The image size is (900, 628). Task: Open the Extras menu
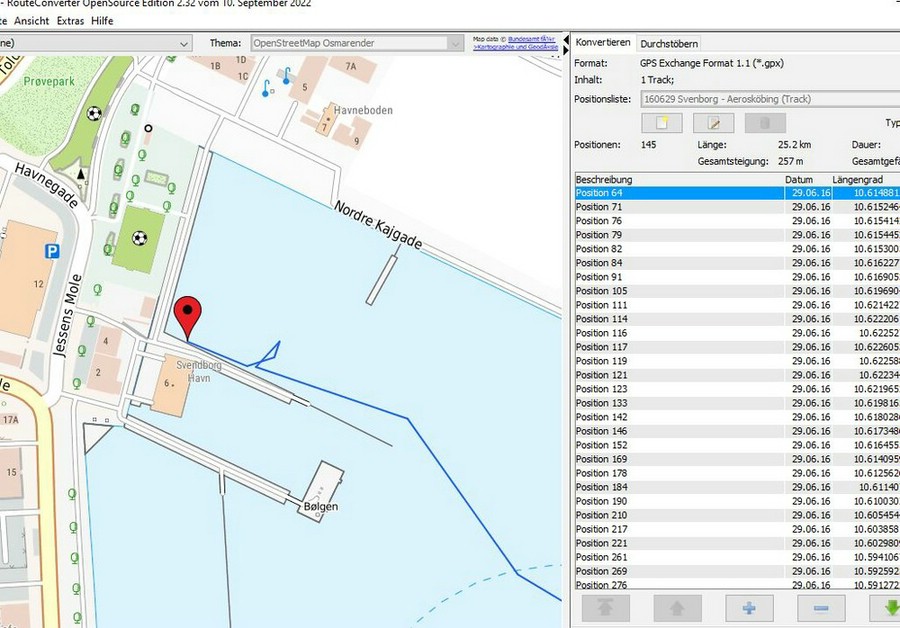point(70,20)
